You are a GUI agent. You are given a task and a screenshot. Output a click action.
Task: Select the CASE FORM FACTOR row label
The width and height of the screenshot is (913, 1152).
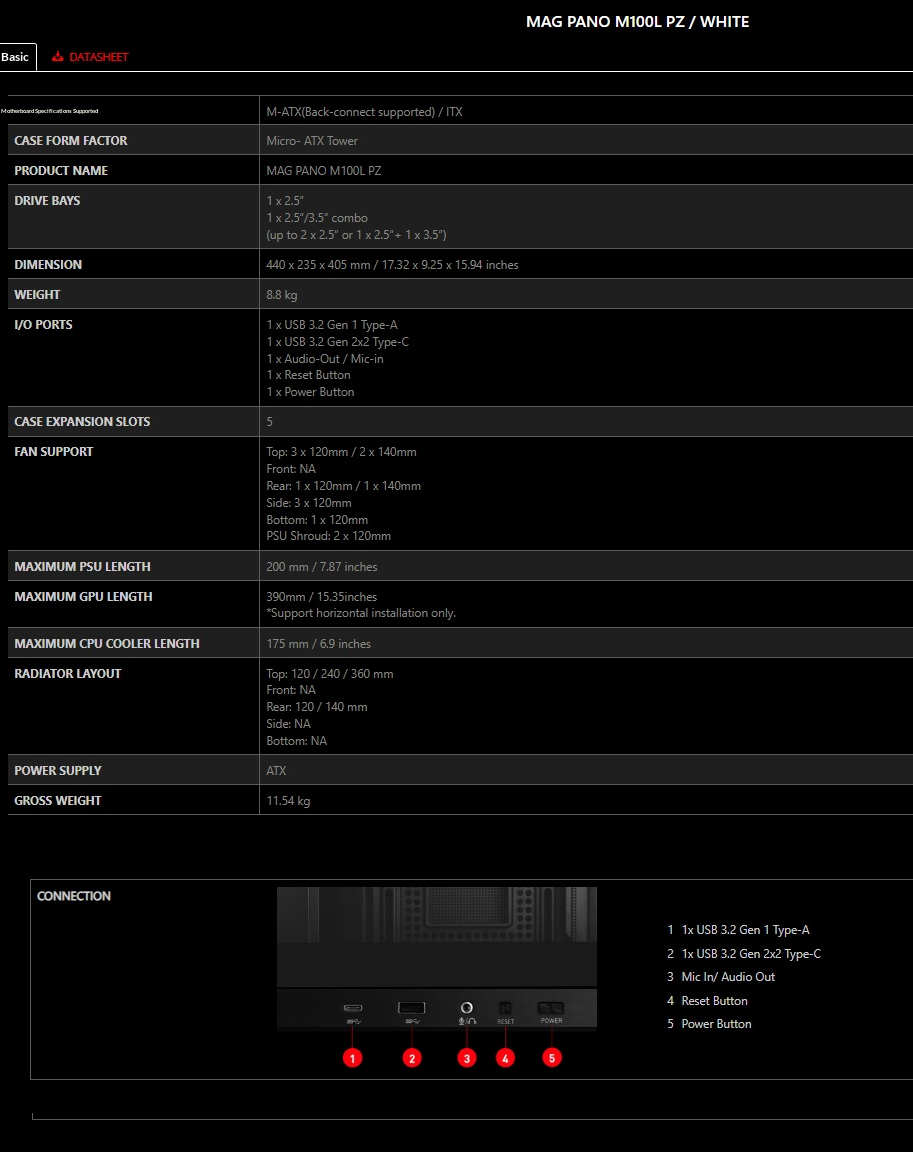[71, 140]
